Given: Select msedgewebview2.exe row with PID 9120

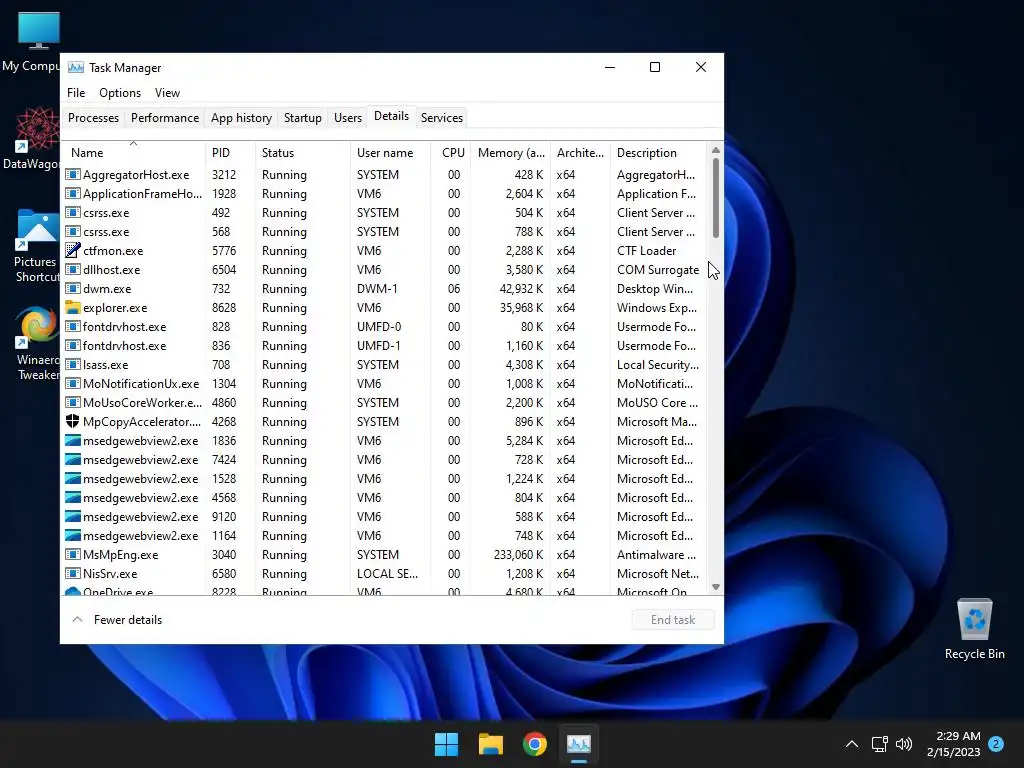Looking at the screenshot, I should [x=385, y=517].
